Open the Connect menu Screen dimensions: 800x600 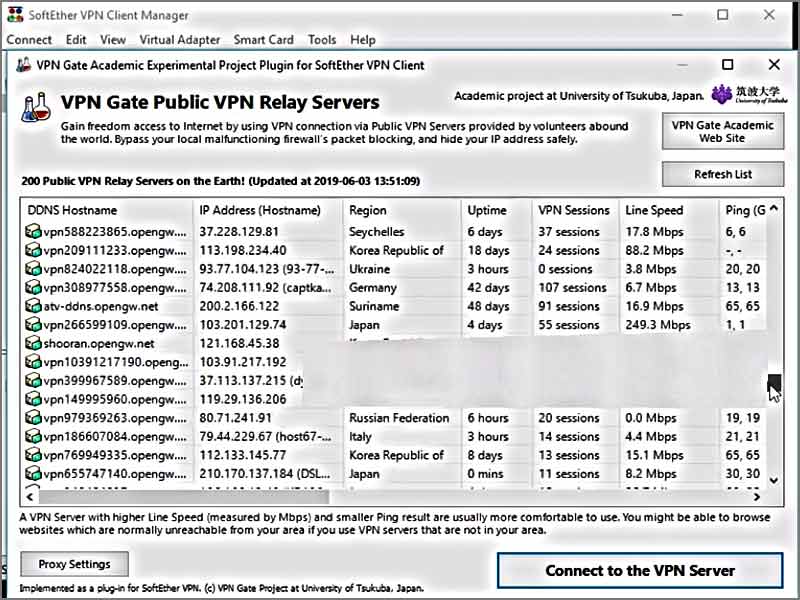pyautogui.click(x=29, y=40)
